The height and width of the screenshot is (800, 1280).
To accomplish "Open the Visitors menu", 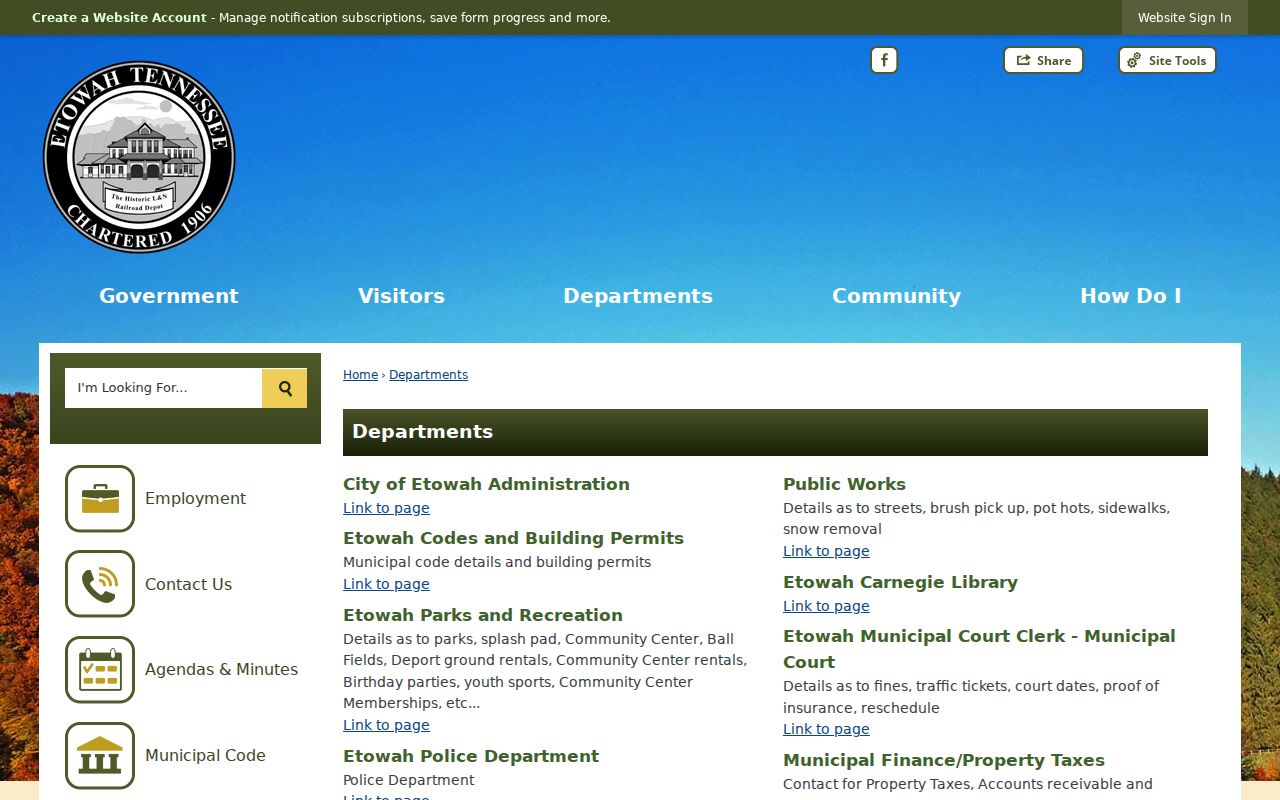I will [401, 296].
